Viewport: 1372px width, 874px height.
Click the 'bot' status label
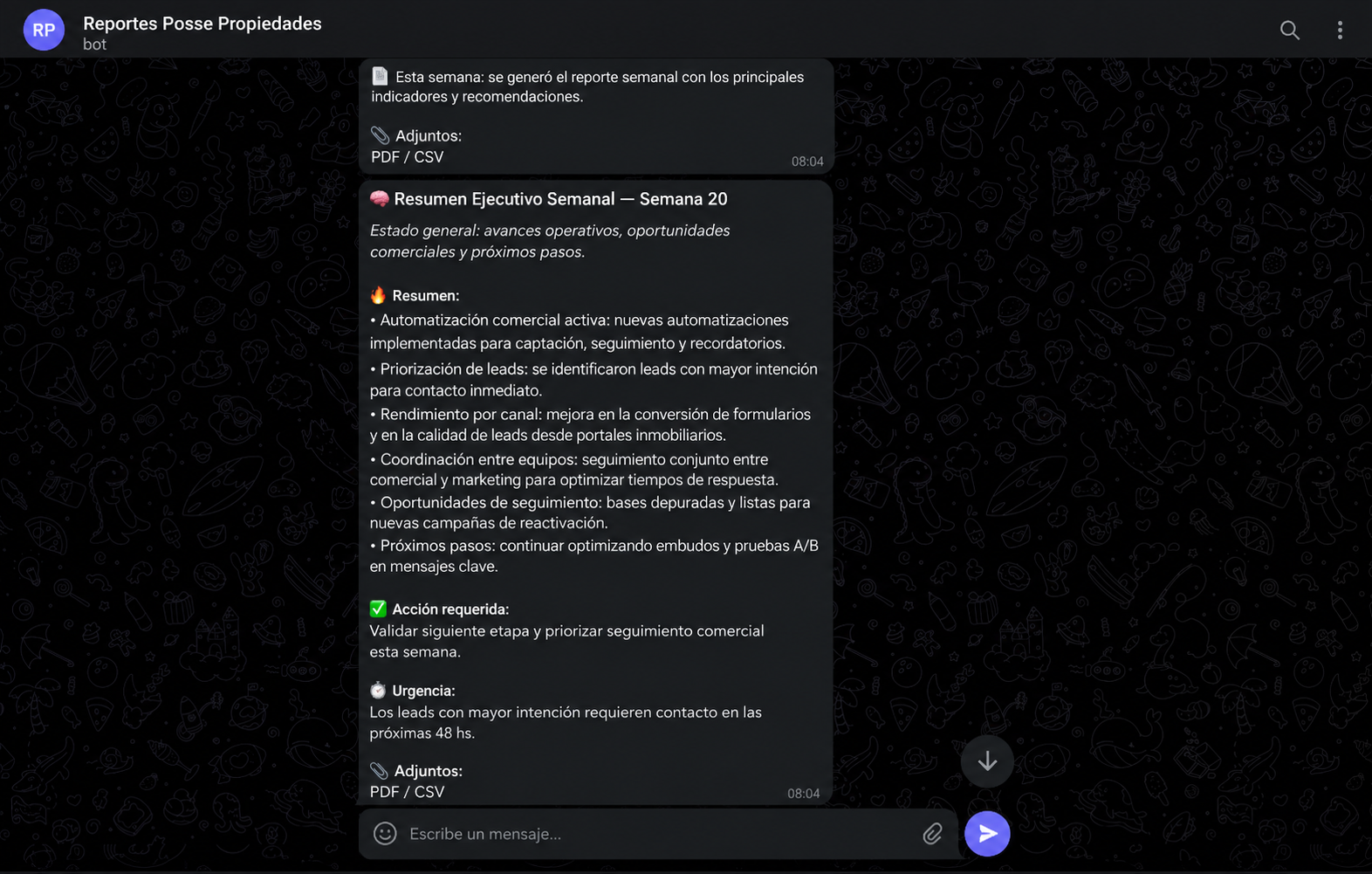click(x=94, y=45)
